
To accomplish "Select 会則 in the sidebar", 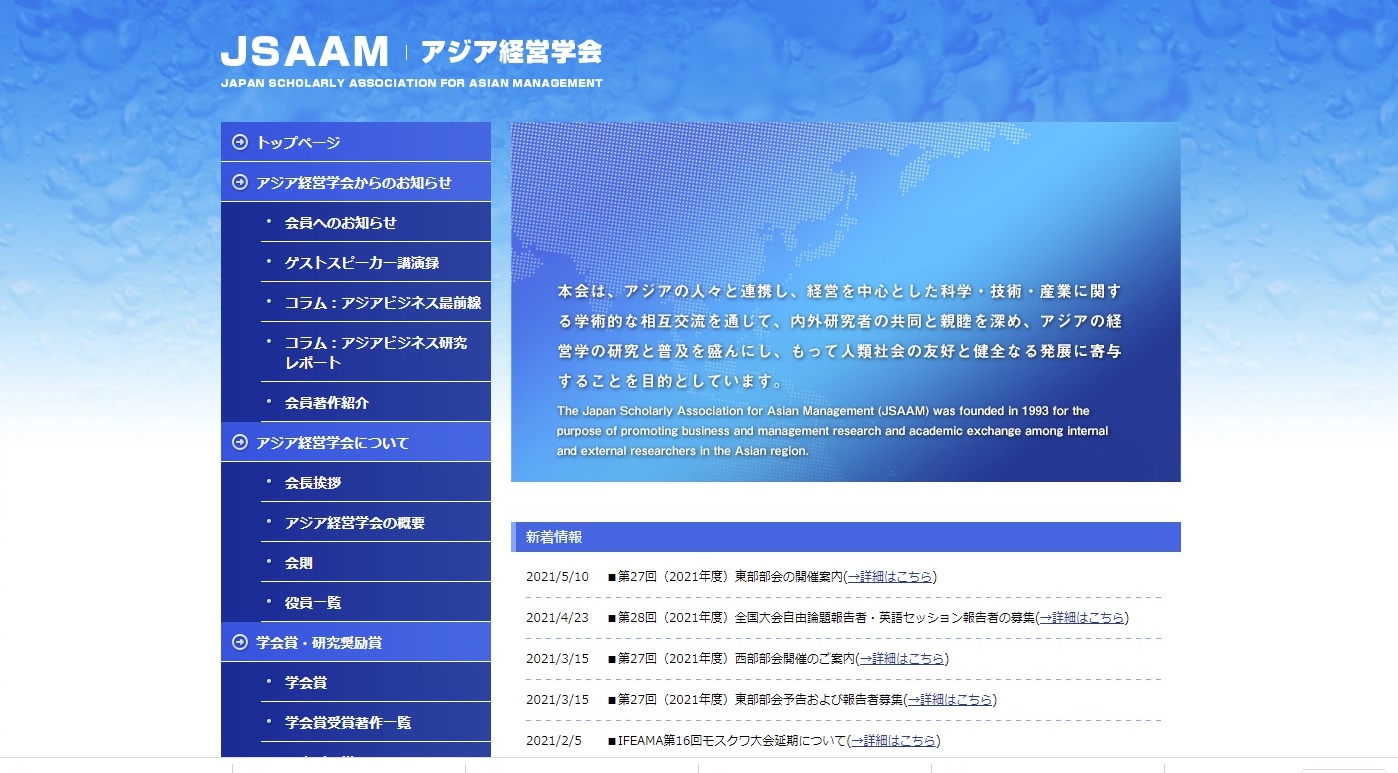I will (x=376, y=562).
